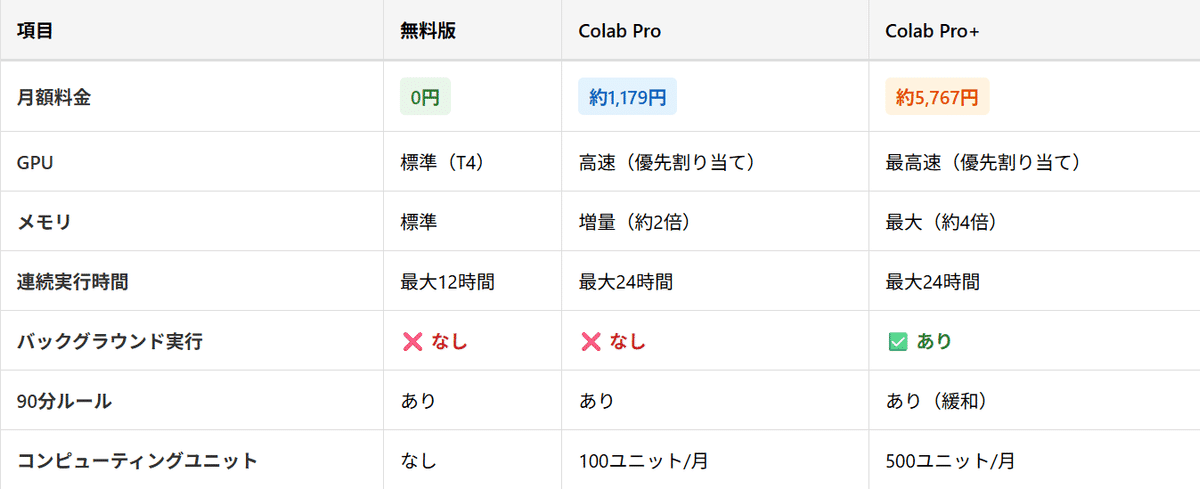Click the 無料版 column header
Image resolution: width=1200 pixels, height=489 pixels.
point(428,31)
